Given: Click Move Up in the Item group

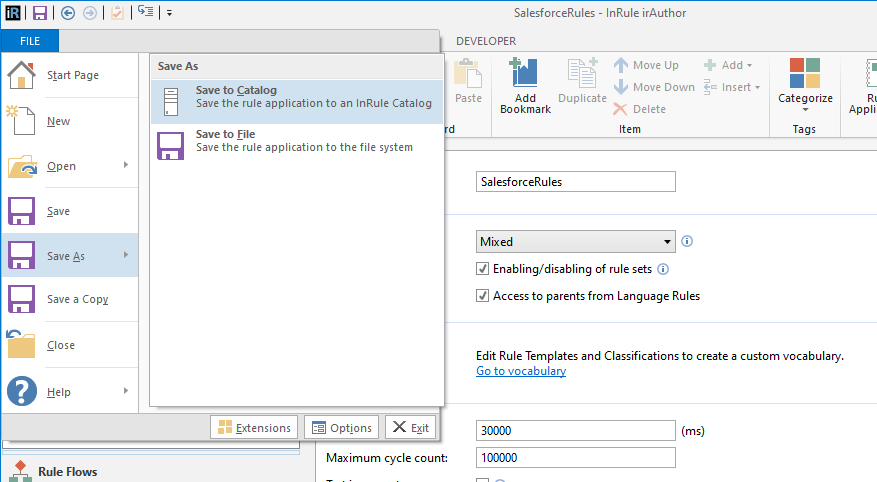Looking at the screenshot, I should (x=646, y=65).
